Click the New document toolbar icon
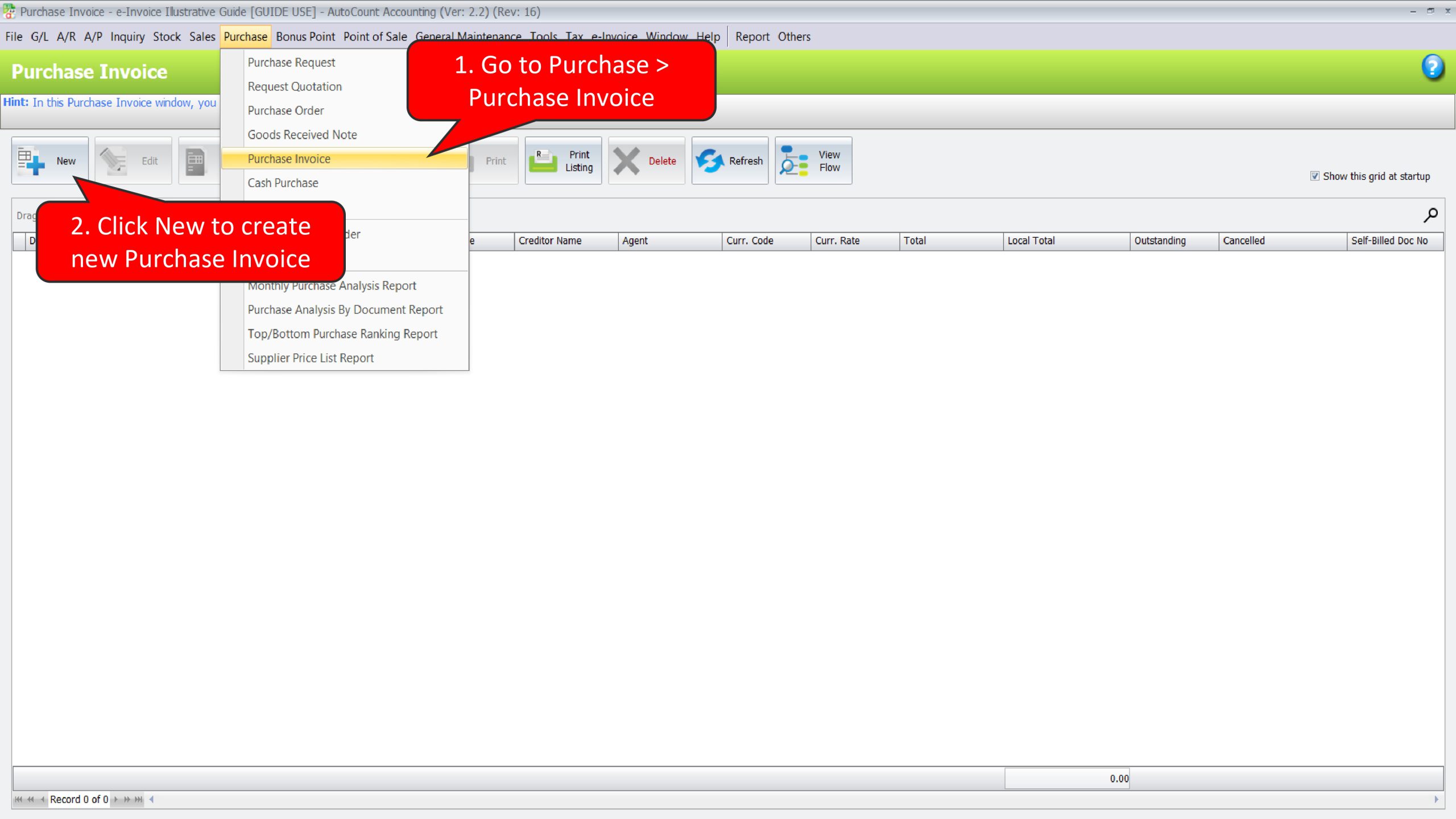This screenshot has width=1456, height=819. tap(31, 161)
